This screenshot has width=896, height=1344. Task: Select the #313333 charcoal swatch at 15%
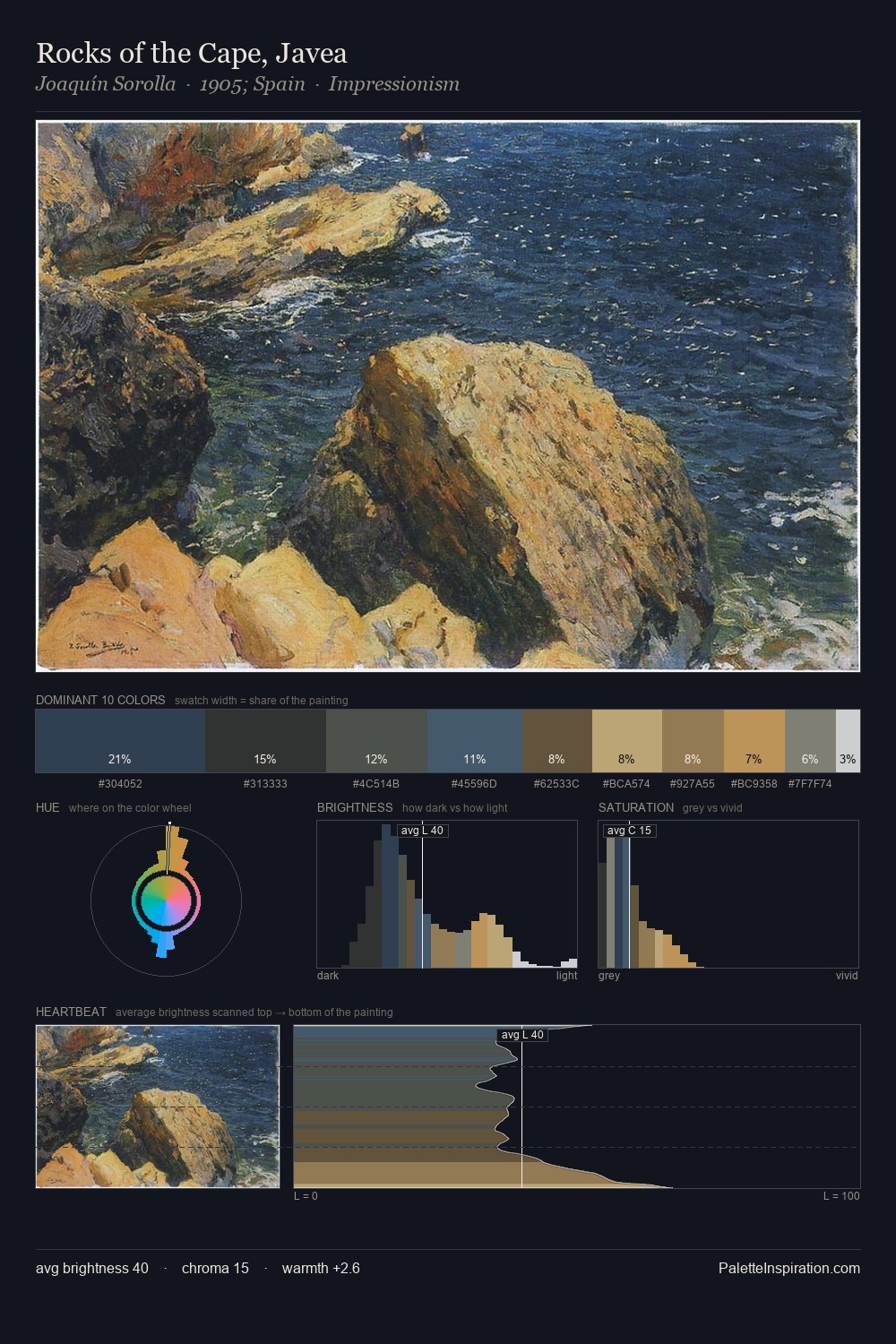[x=265, y=741]
